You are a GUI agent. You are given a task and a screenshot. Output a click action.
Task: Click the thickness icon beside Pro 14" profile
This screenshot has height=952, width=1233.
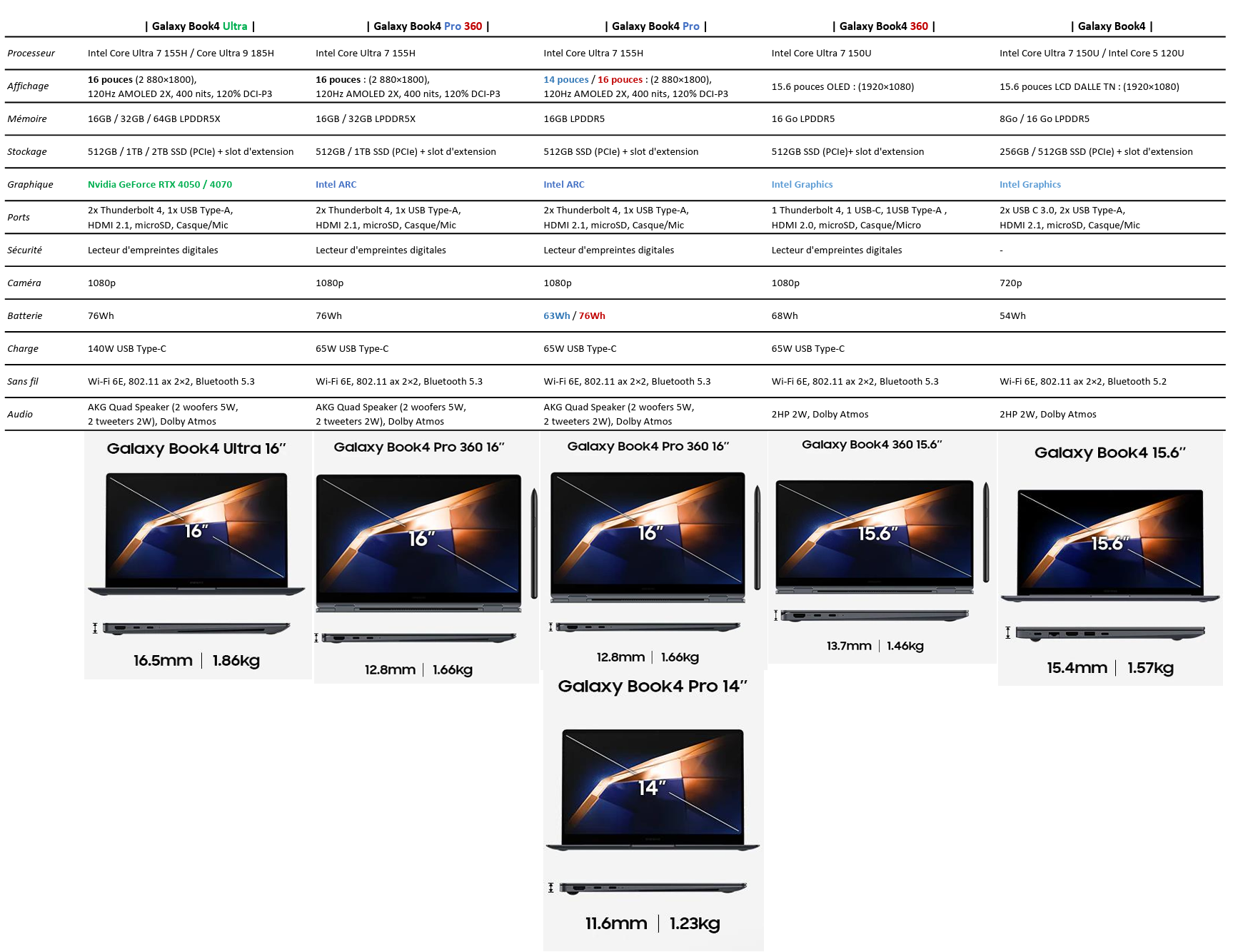pos(551,888)
